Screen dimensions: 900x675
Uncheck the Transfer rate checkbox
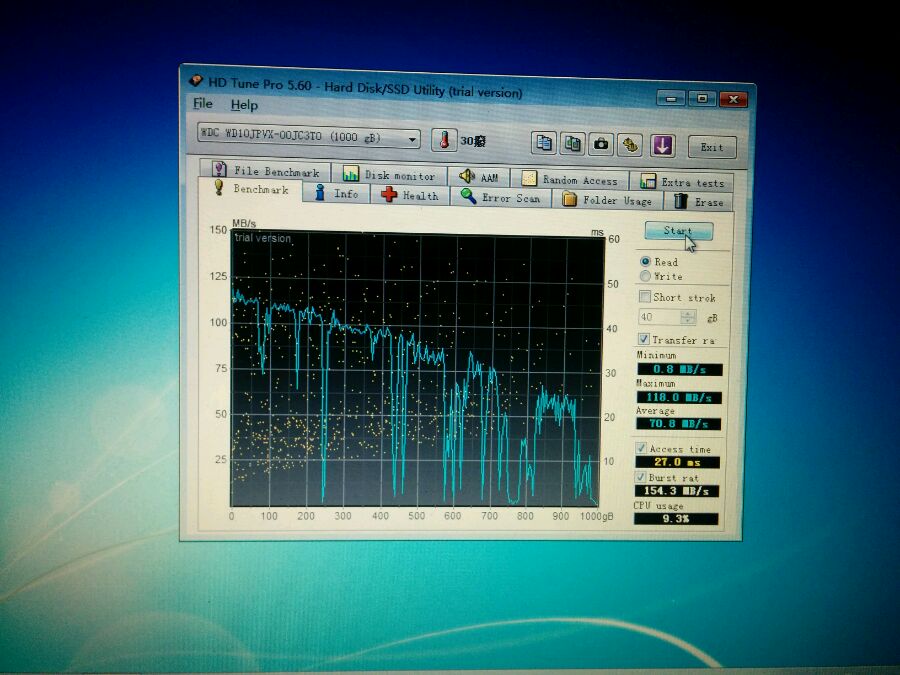tap(644, 340)
